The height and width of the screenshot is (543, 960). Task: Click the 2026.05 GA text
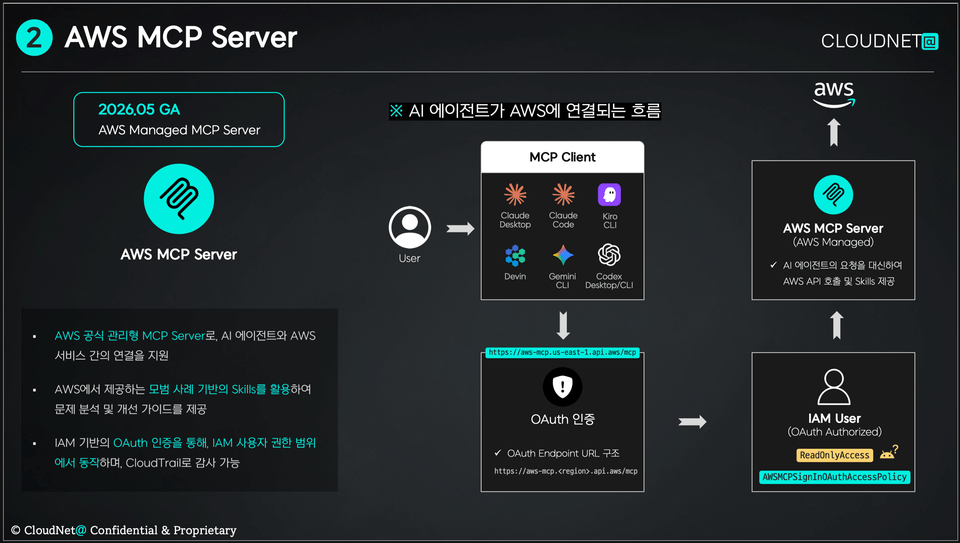(x=139, y=110)
